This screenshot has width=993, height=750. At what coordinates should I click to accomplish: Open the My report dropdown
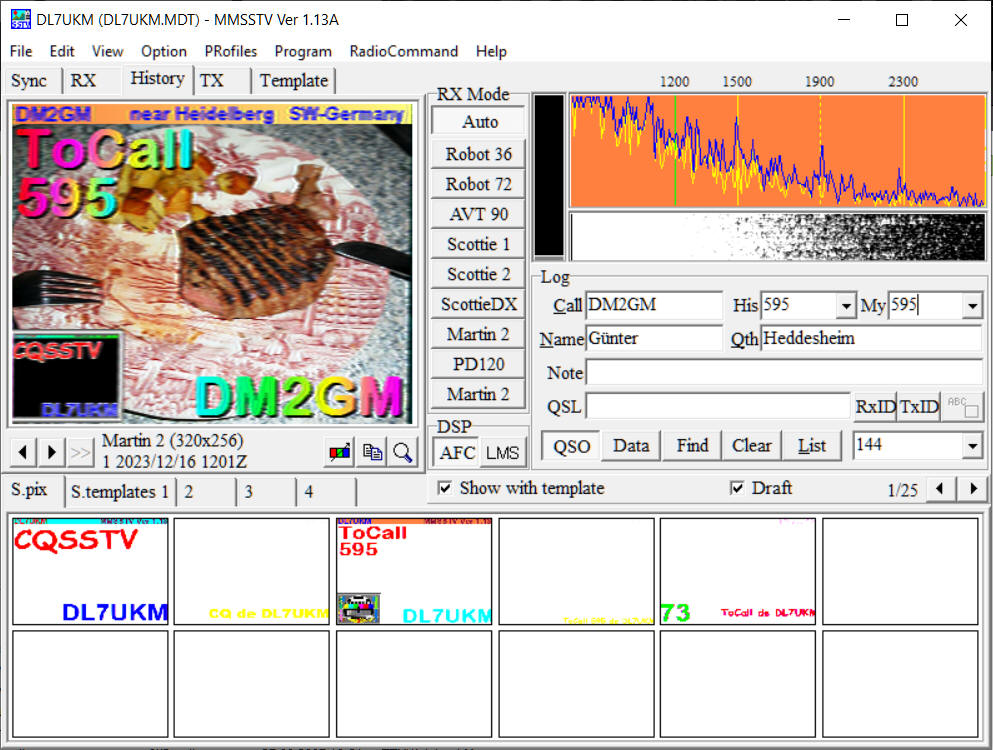click(972, 306)
